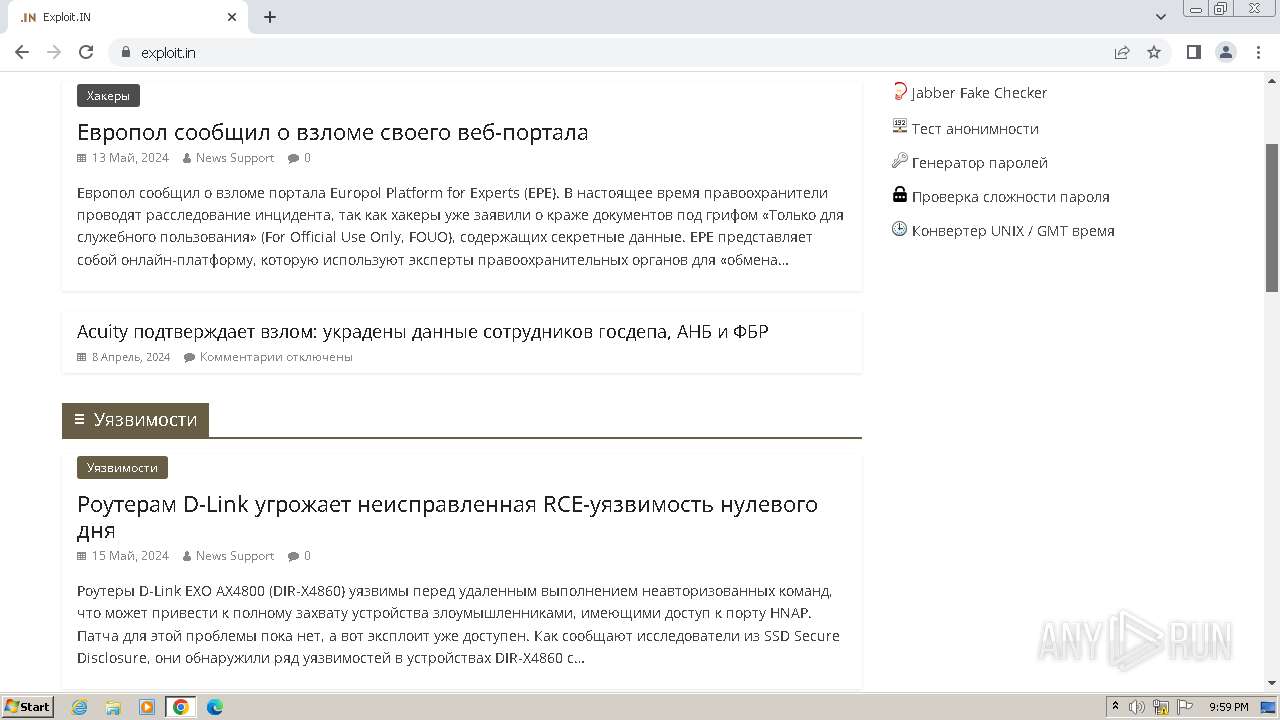Launch Internet Explorer from taskbar
This screenshot has height=720, width=1280.
80,707
